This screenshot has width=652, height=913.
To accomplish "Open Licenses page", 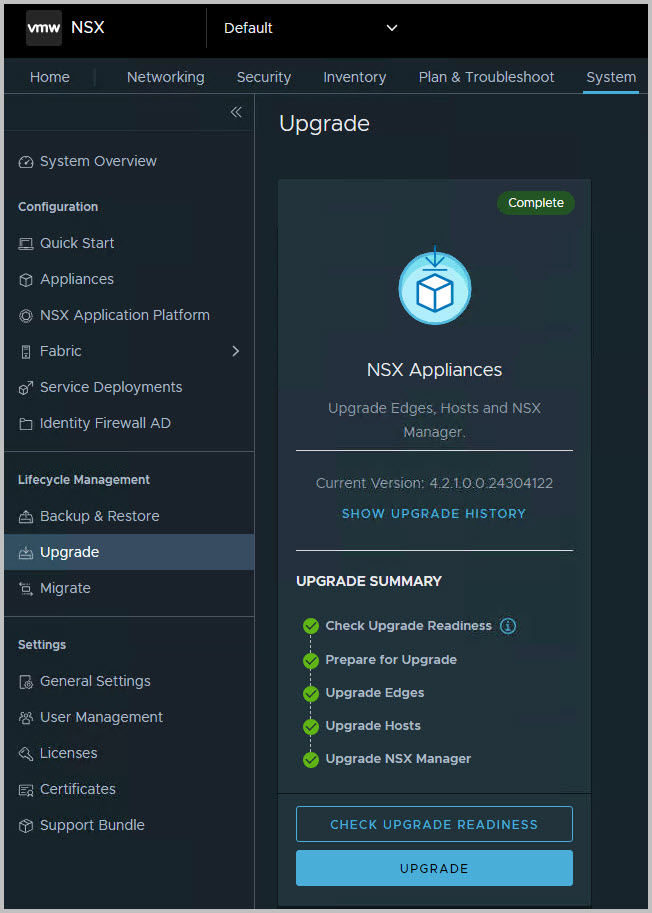I will tap(68, 753).
